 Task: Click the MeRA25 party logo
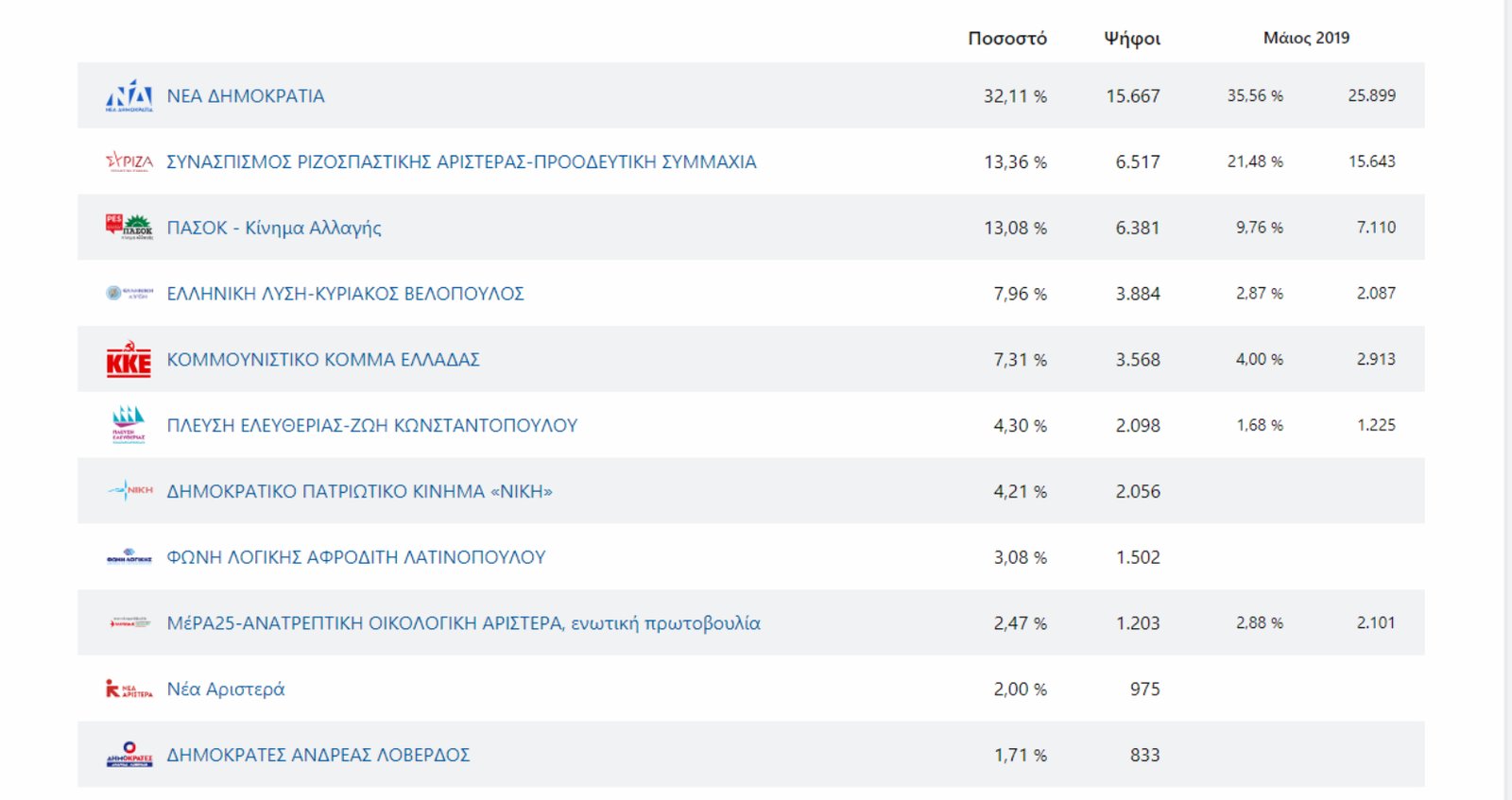point(129,623)
